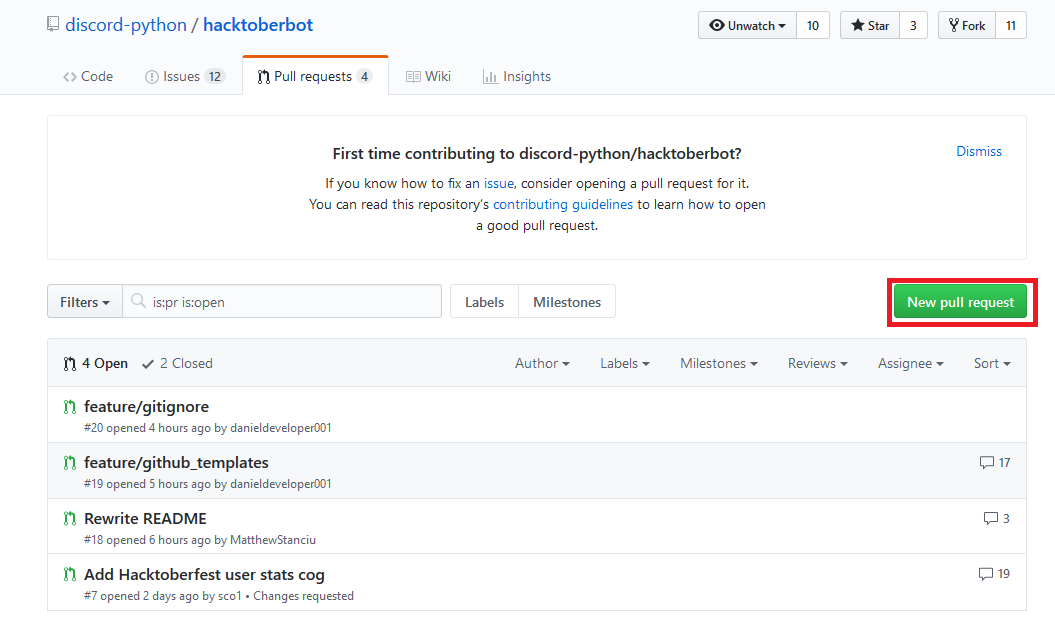Click the New pull request button

tap(960, 302)
